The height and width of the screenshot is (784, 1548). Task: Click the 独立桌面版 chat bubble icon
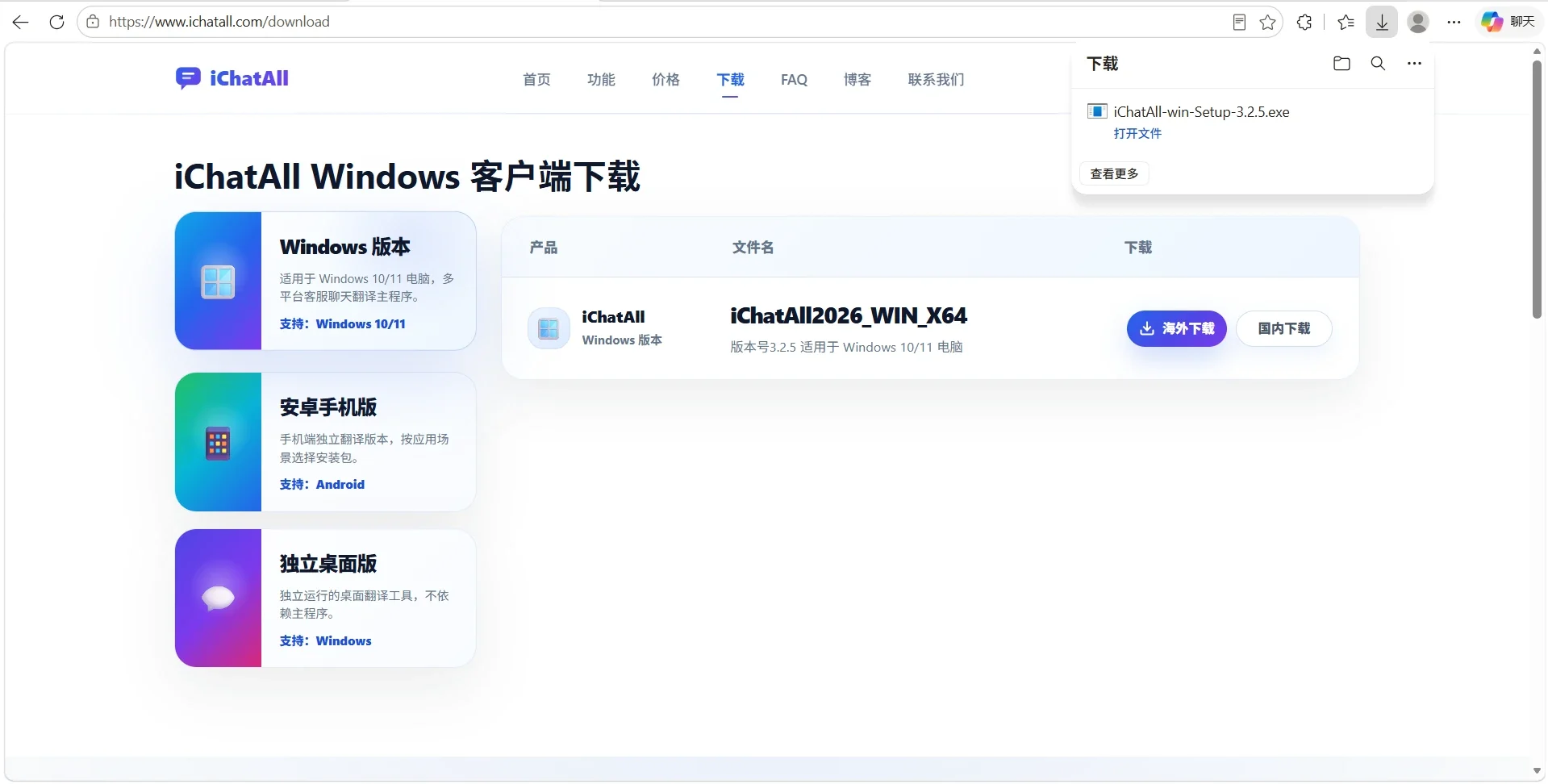click(218, 598)
